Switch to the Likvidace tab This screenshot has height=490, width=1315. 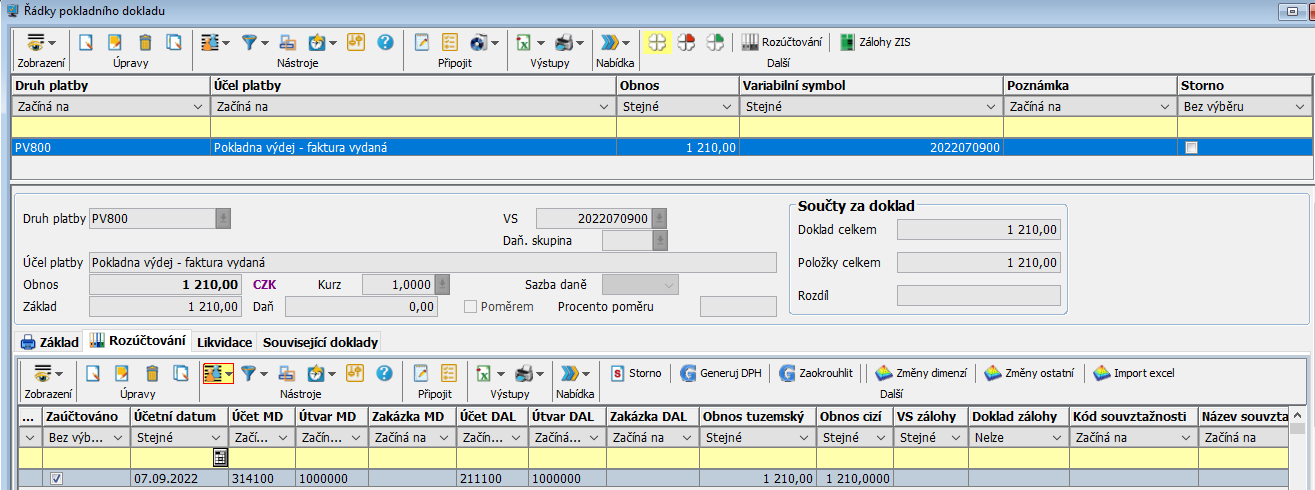point(224,342)
